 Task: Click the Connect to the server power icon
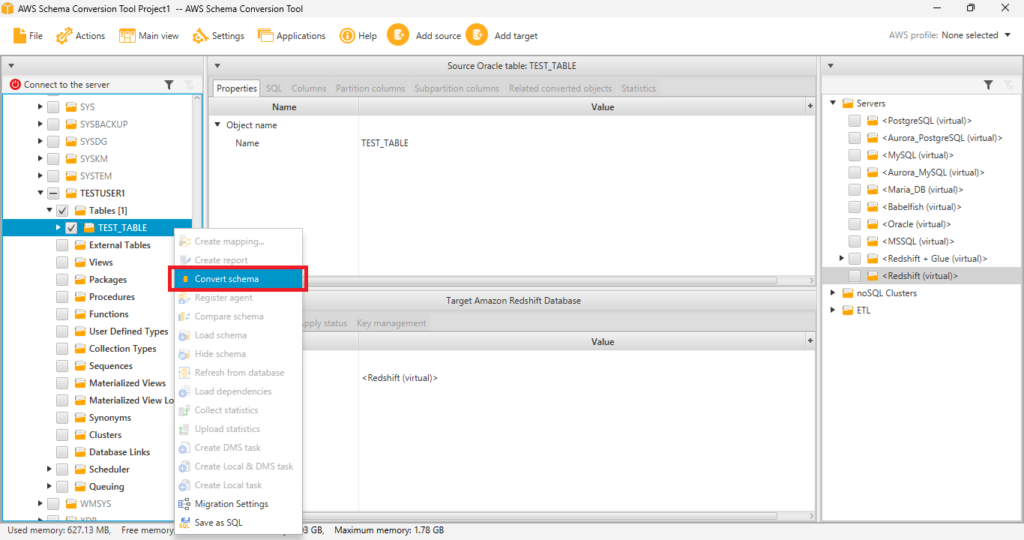(x=15, y=85)
